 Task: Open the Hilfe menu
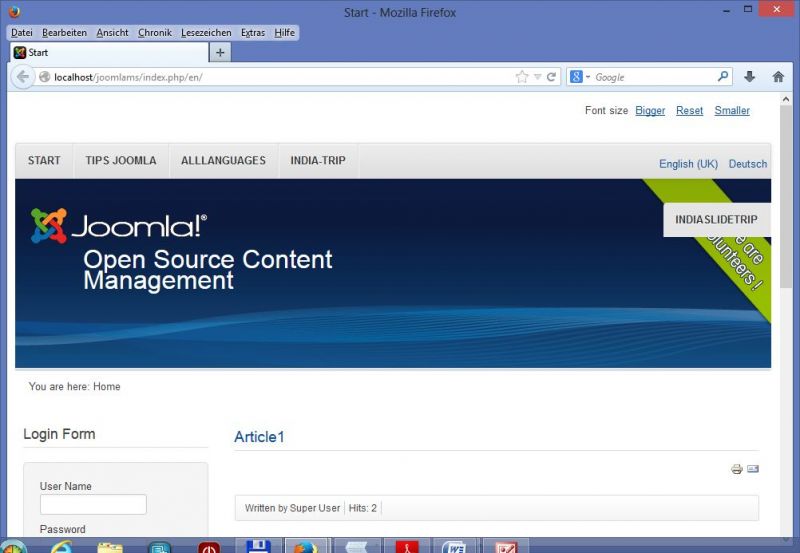[x=284, y=33]
